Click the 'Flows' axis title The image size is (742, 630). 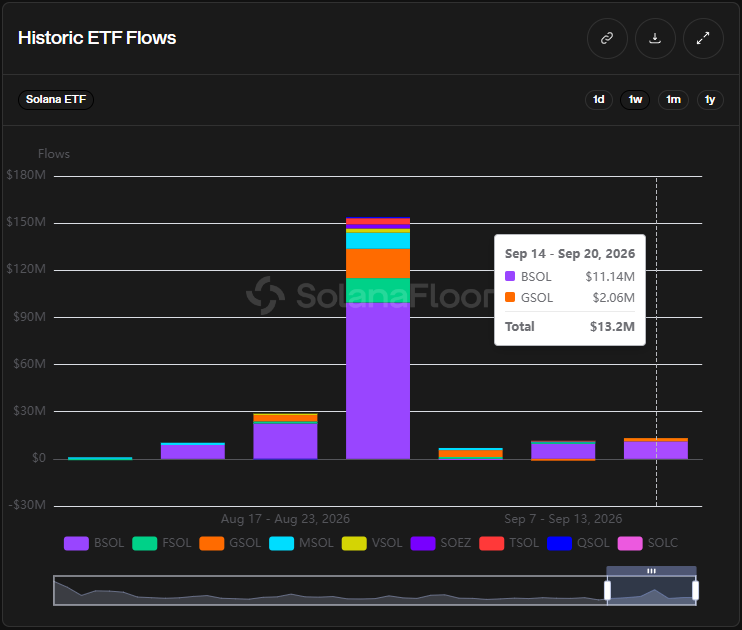click(53, 154)
